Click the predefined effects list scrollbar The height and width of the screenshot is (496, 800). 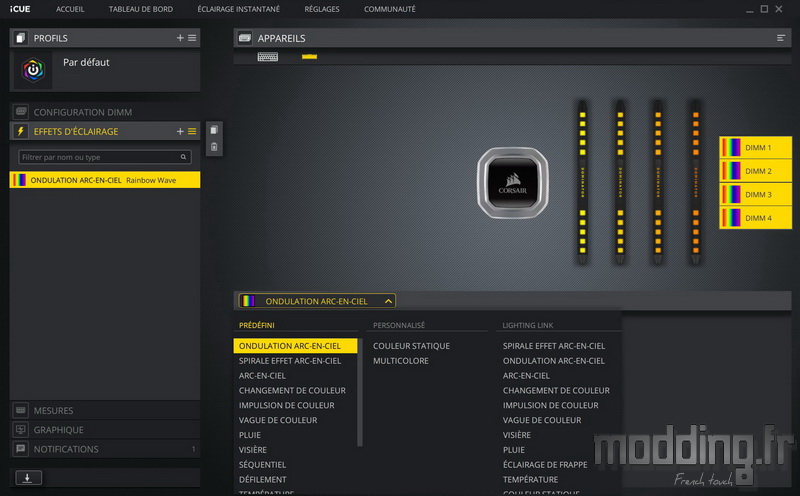click(360, 392)
